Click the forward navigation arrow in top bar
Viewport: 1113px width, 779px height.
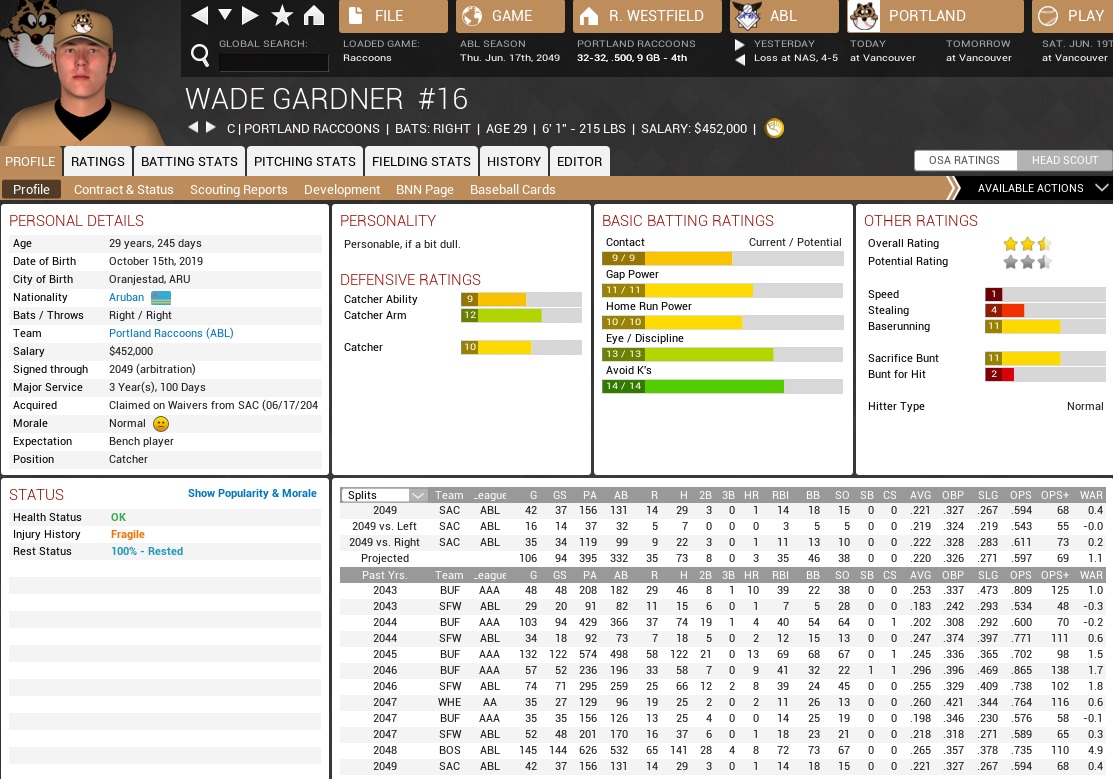[x=251, y=16]
